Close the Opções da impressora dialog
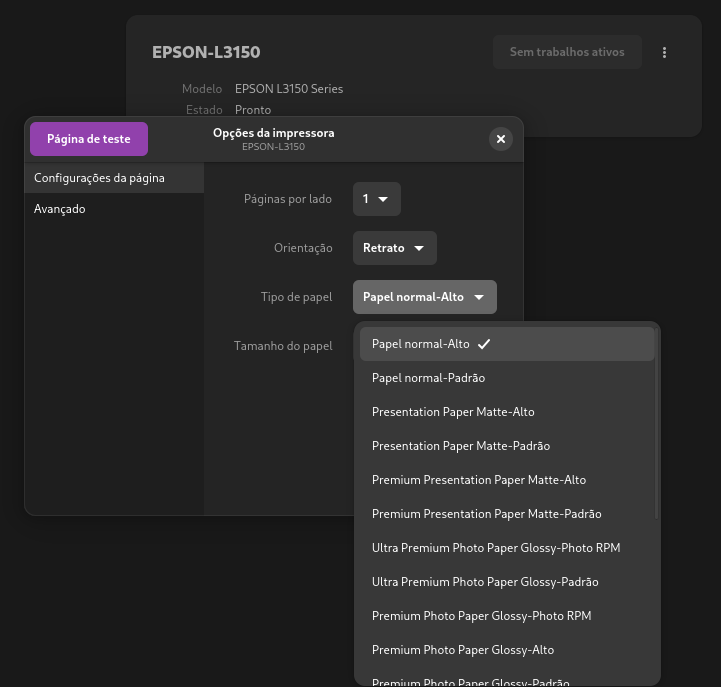The height and width of the screenshot is (687, 721). coord(501,139)
